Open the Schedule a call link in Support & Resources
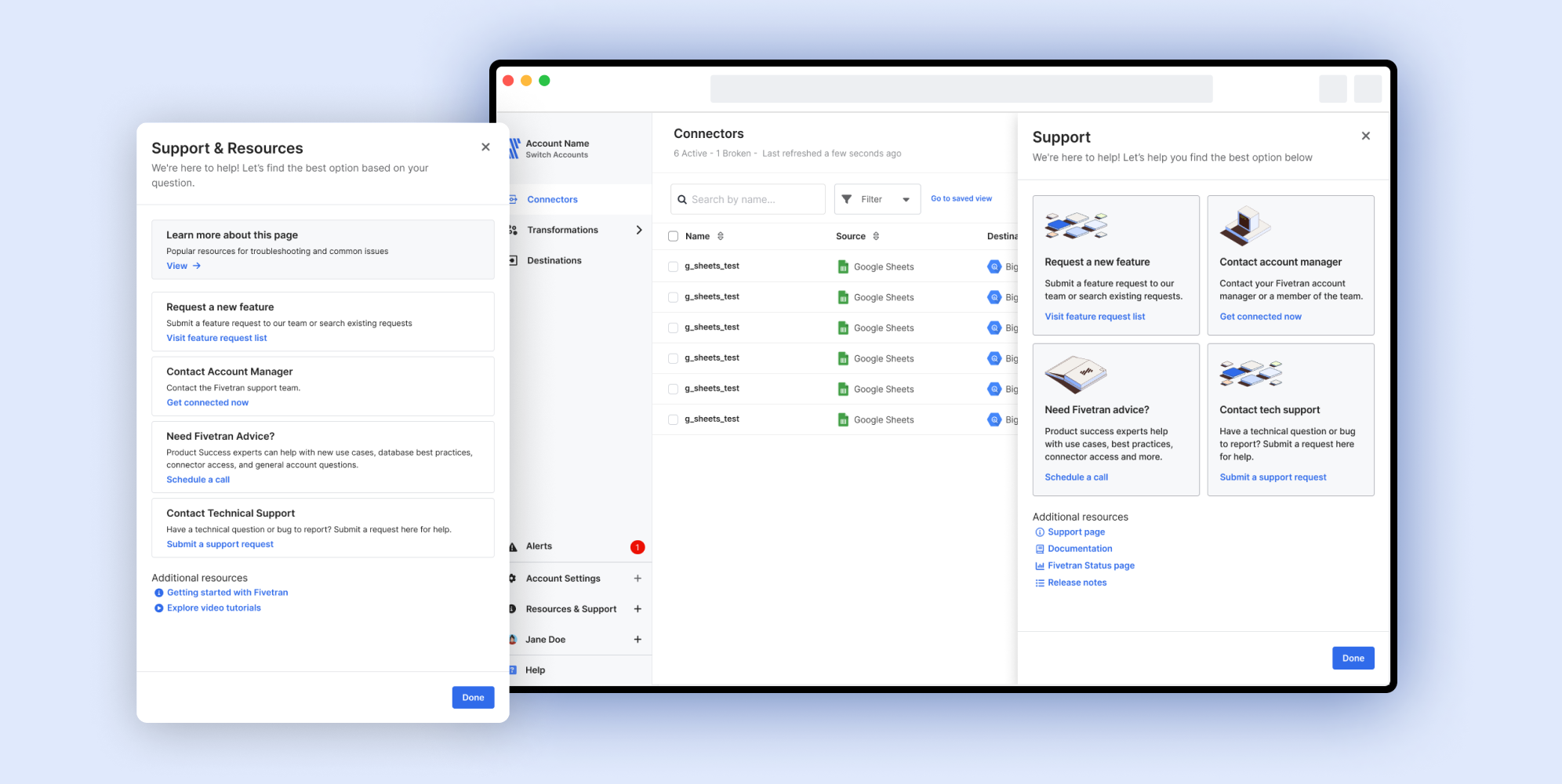 tap(198, 480)
